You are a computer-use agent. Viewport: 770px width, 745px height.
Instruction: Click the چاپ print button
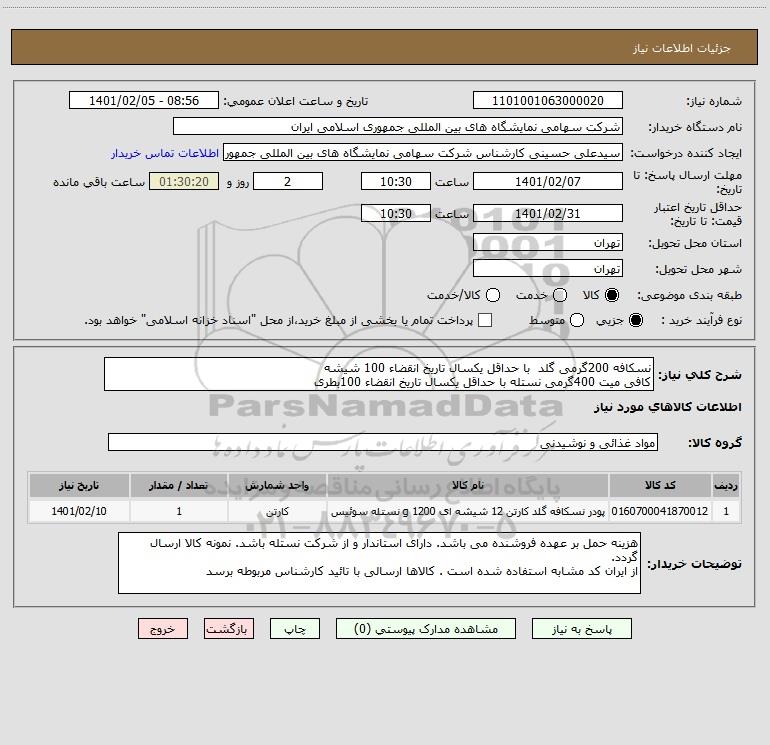[x=295, y=629]
